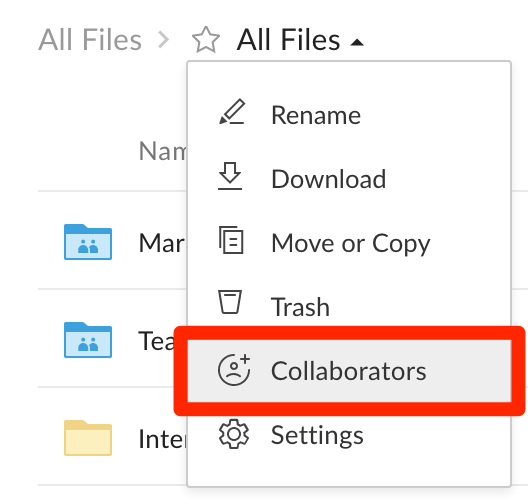
Task: Click the Rename pencil icon
Action: coord(232,112)
